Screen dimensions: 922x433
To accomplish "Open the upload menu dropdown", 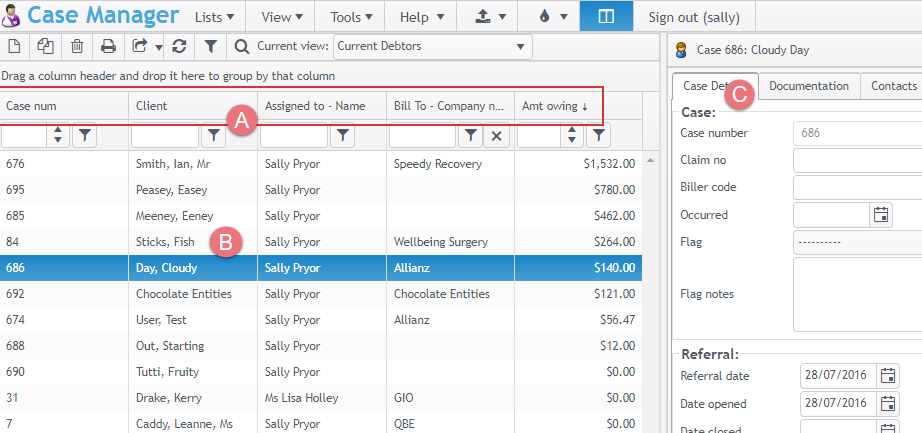I will [x=488, y=16].
